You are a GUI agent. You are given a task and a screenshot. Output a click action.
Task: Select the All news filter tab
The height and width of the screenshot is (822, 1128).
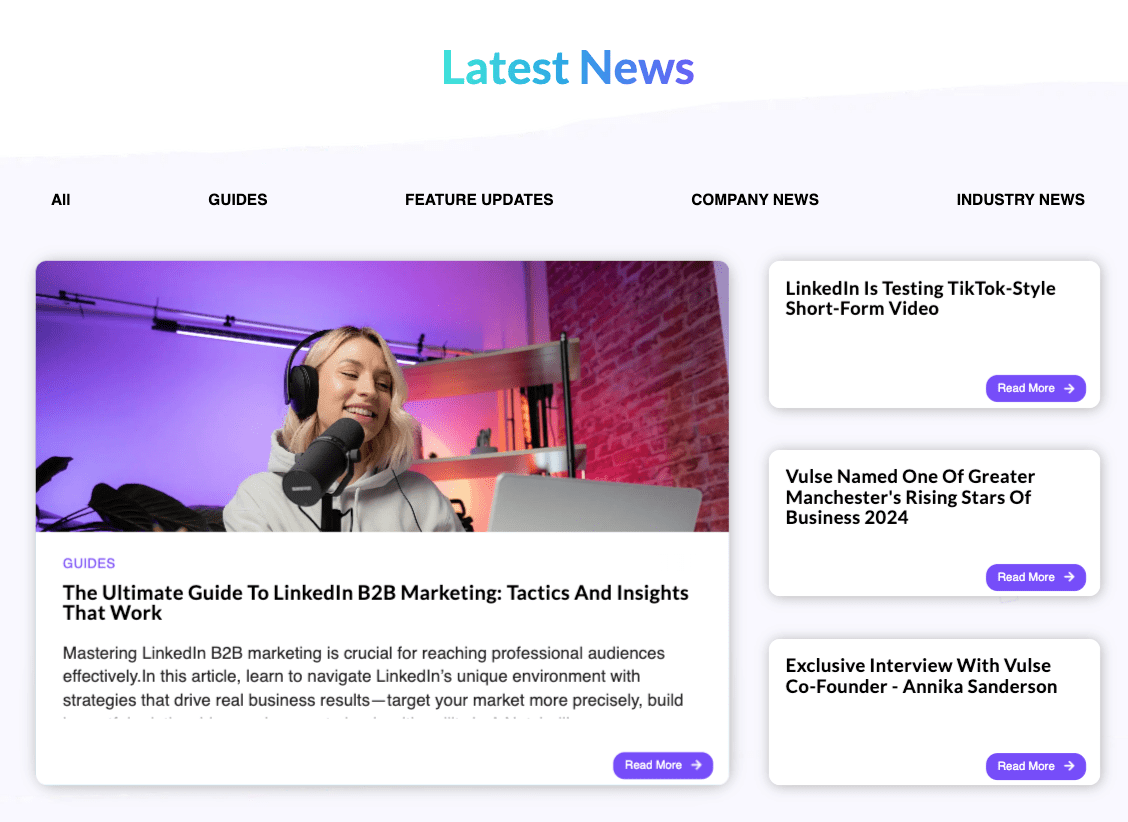click(61, 200)
